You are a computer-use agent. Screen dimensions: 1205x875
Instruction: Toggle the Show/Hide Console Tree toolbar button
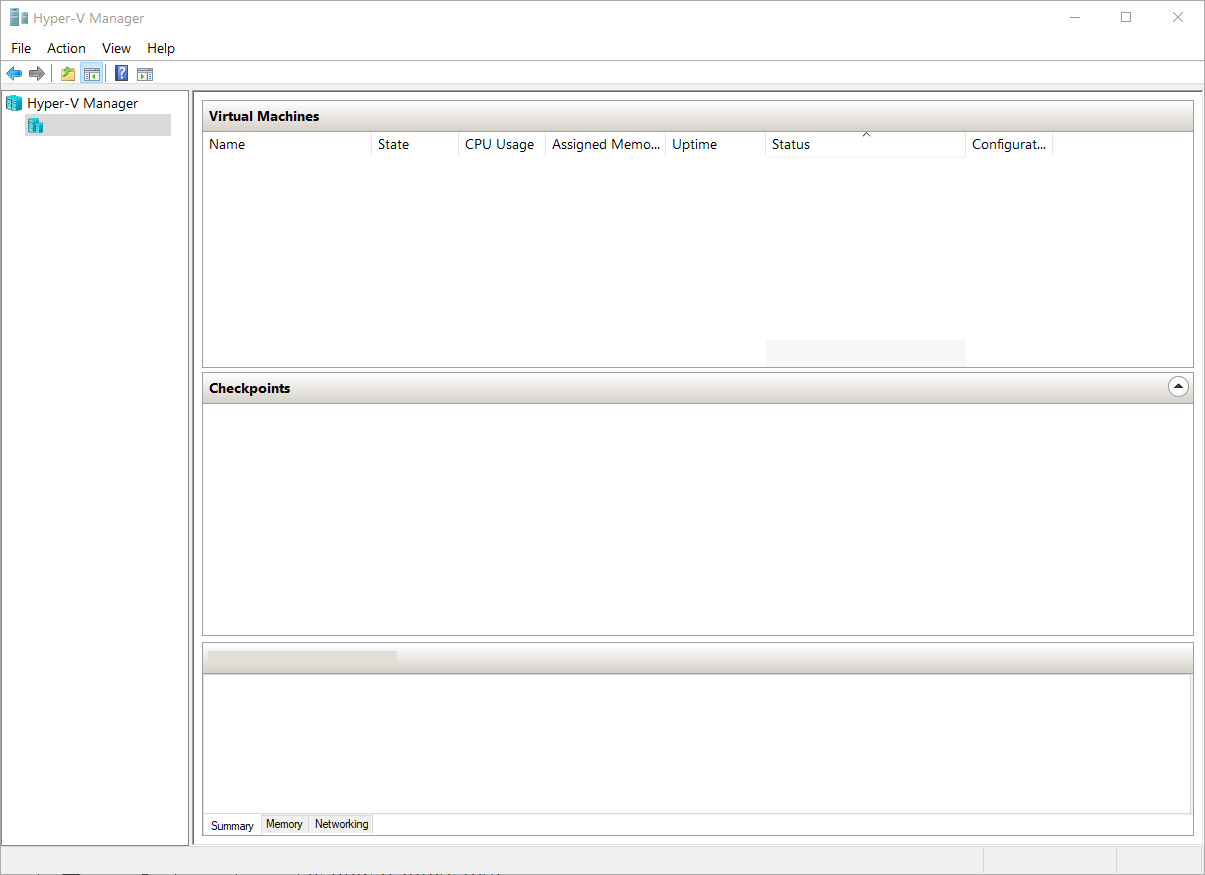click(92, 72)
